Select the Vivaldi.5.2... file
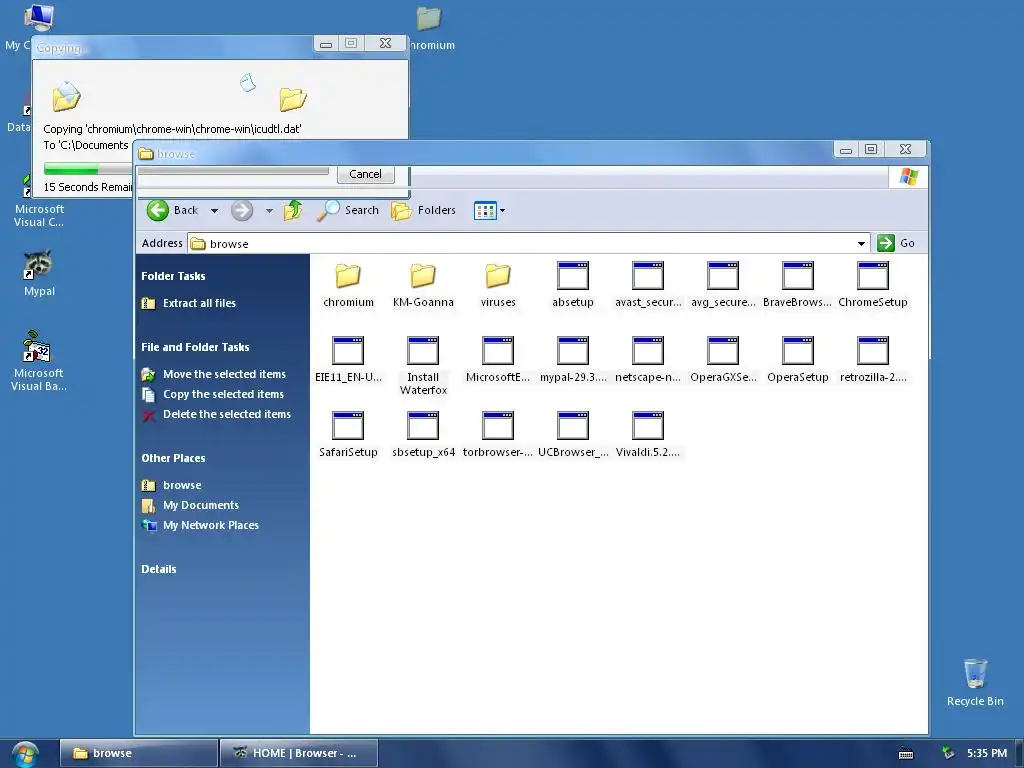Image resolution: width=1024 pixels, height=768 pixels. pos(648,435)
